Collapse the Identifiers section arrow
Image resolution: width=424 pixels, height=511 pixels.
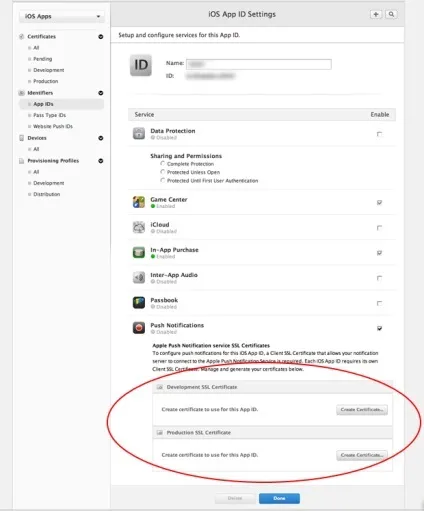[x=101, y=93]
